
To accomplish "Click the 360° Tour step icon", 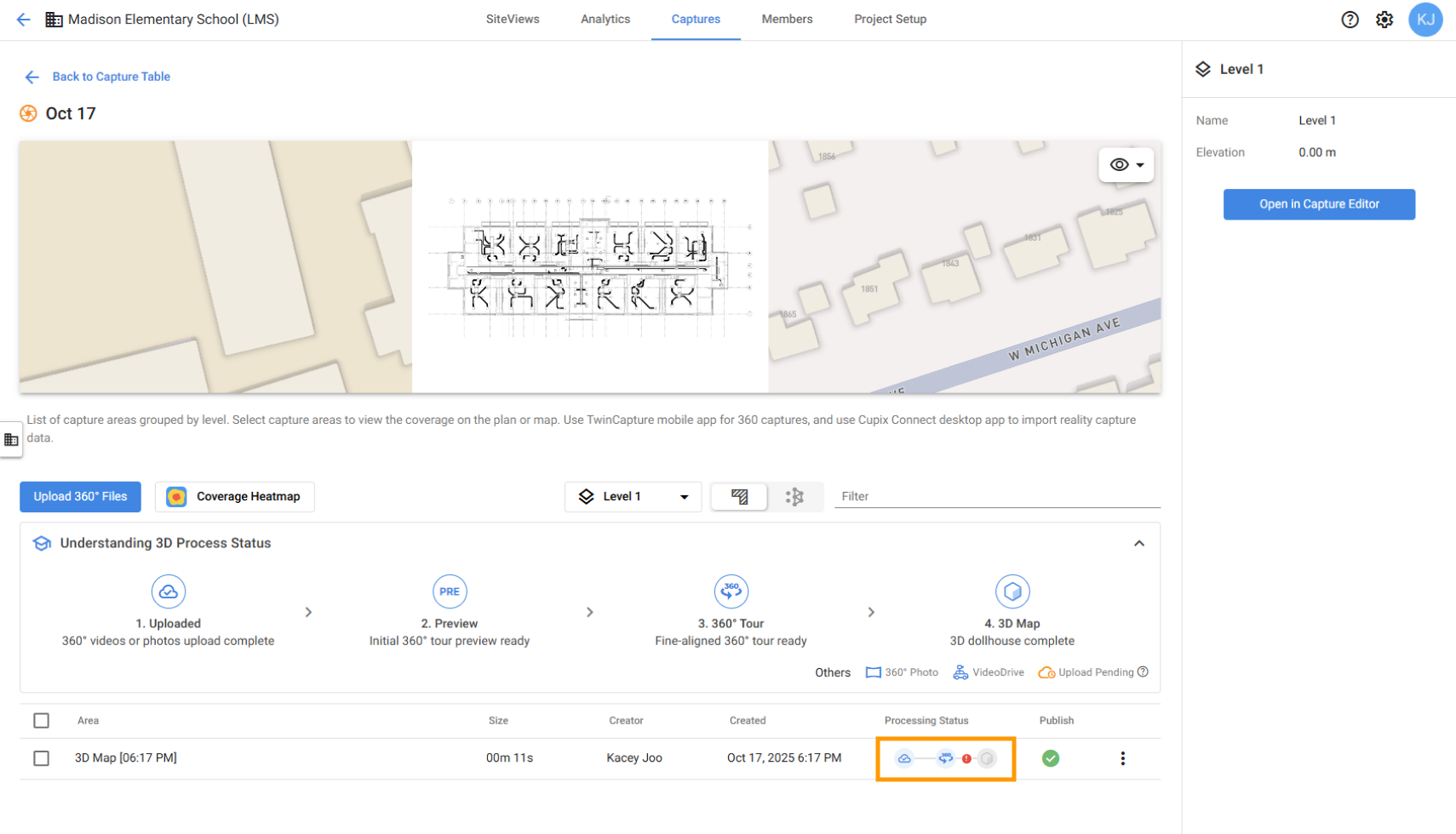I will (x=731, y=591).
